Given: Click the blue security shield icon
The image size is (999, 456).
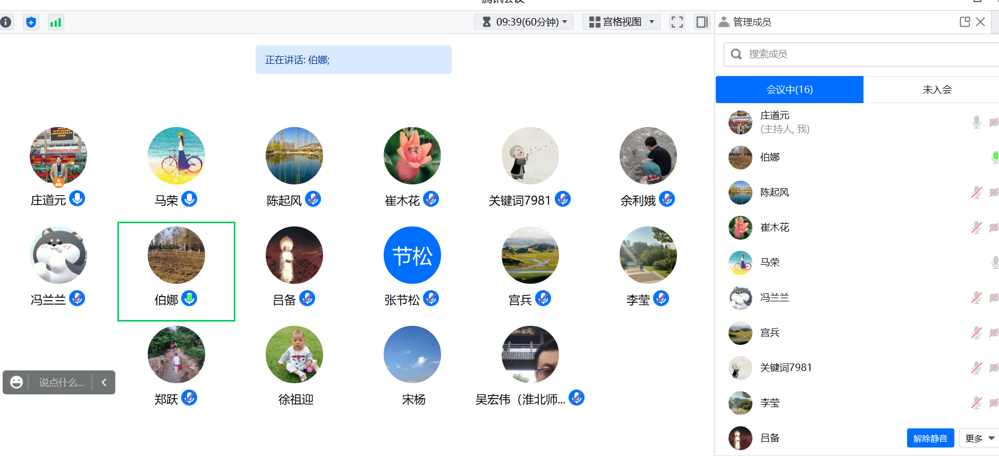Looking at the screenshot, I should click(31, 22).
